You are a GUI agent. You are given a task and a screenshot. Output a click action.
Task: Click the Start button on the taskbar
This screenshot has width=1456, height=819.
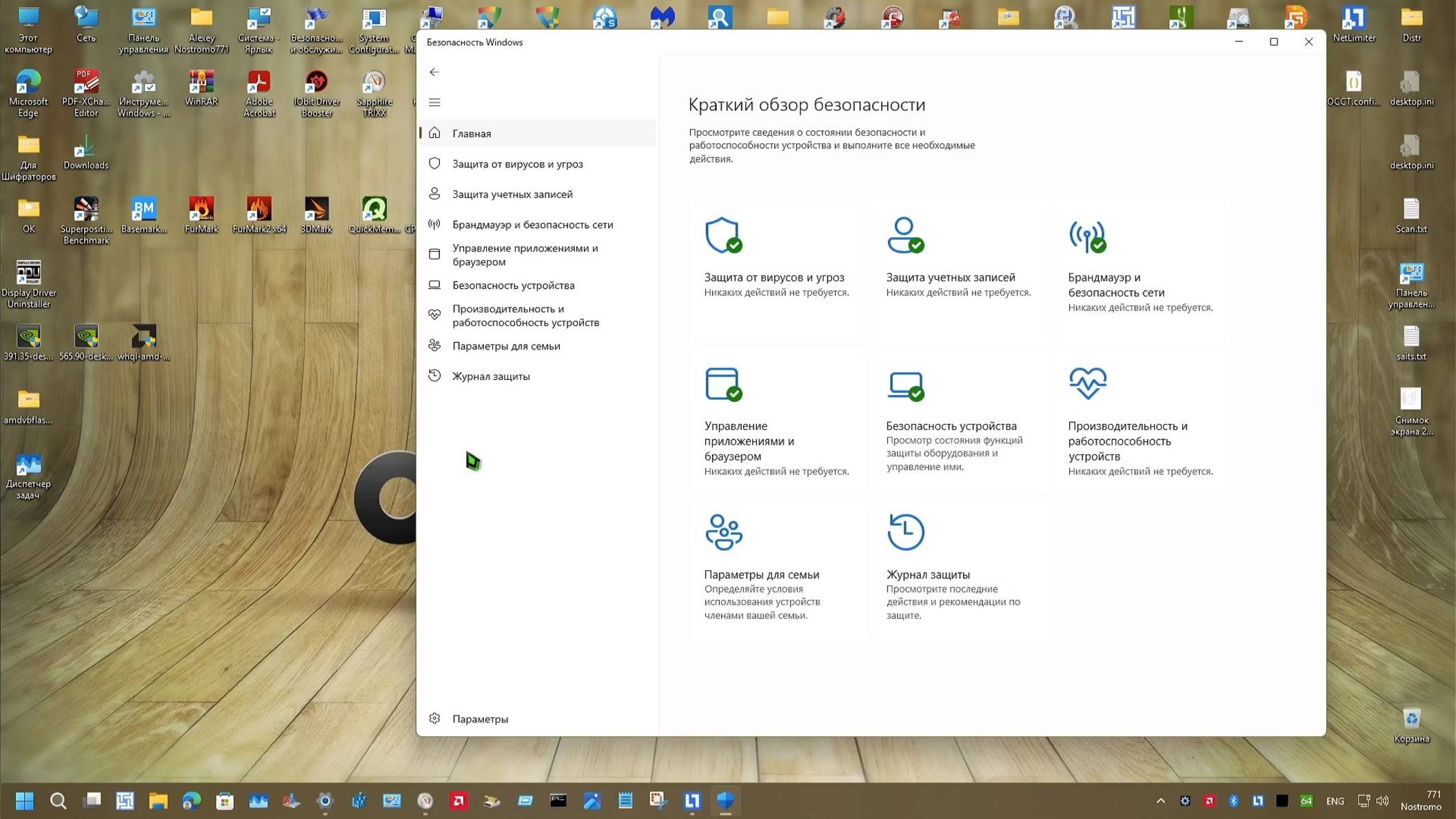26,801
